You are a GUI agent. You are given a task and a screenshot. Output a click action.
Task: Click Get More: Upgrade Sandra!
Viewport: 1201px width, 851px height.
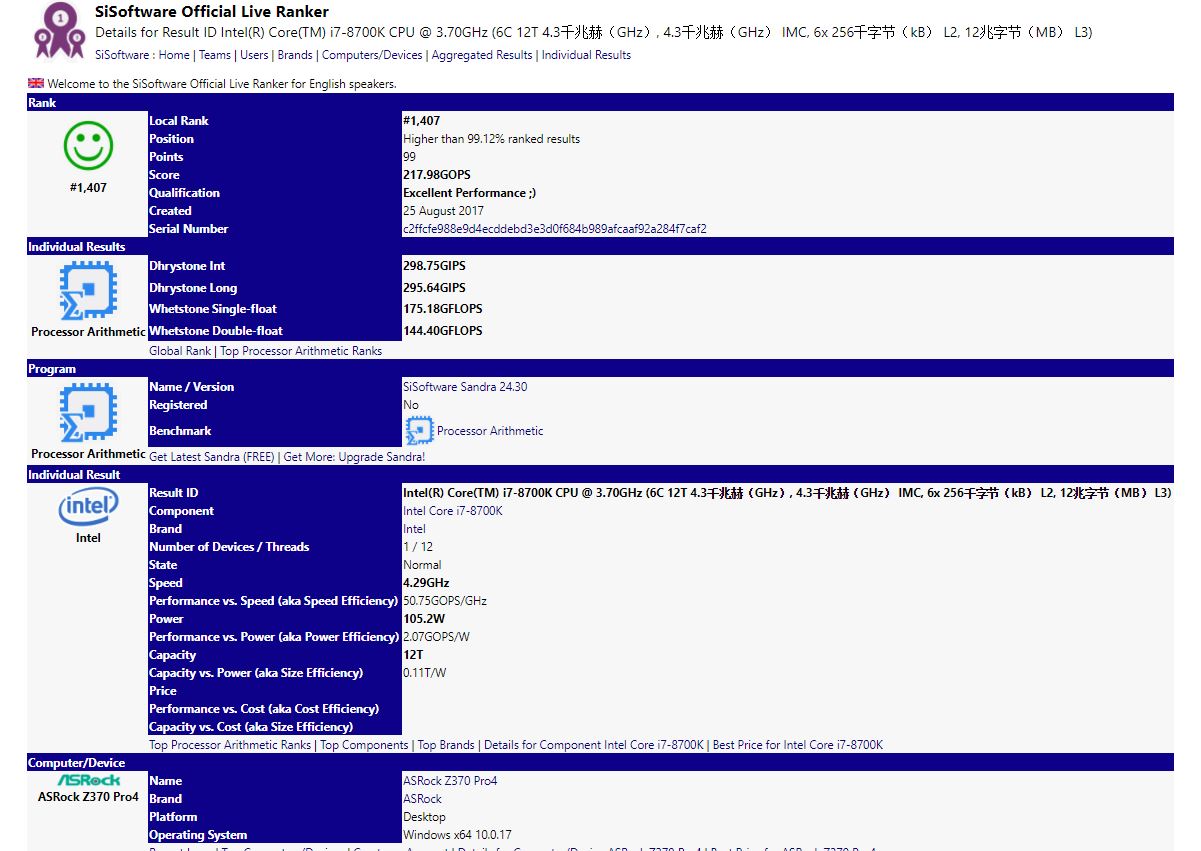354,457
